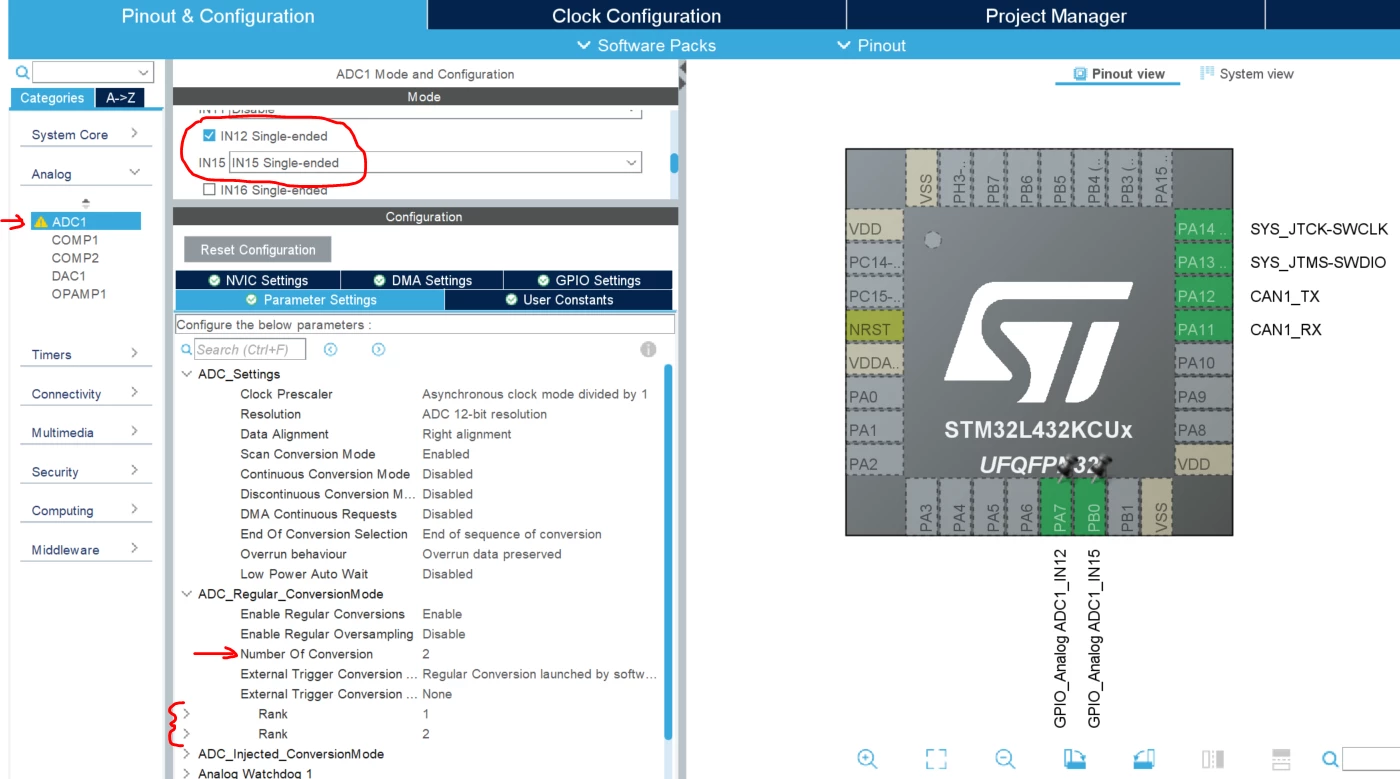Open the GPIO Settings tab
This screenshot has width=1400, height=779.
pyautogui.click(x=588, y=280)
